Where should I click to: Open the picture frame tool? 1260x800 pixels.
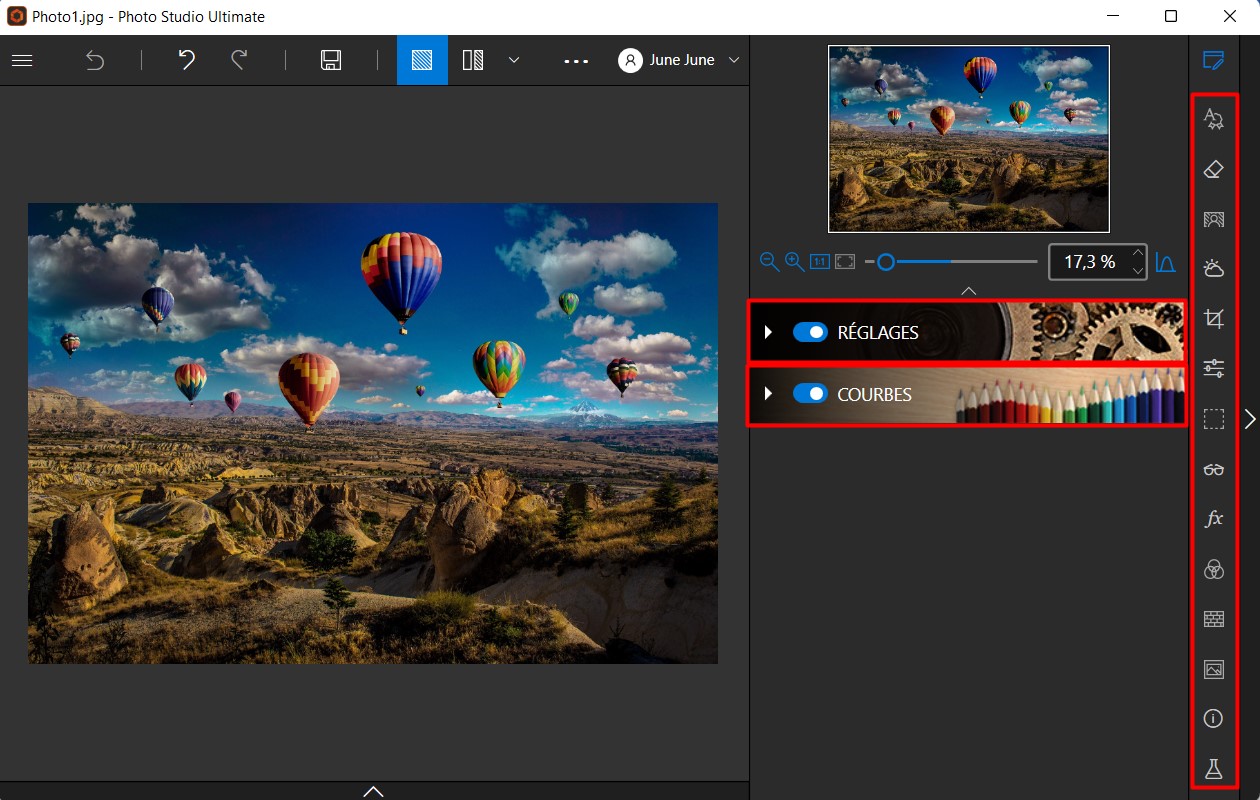[x=1214, y=670]
